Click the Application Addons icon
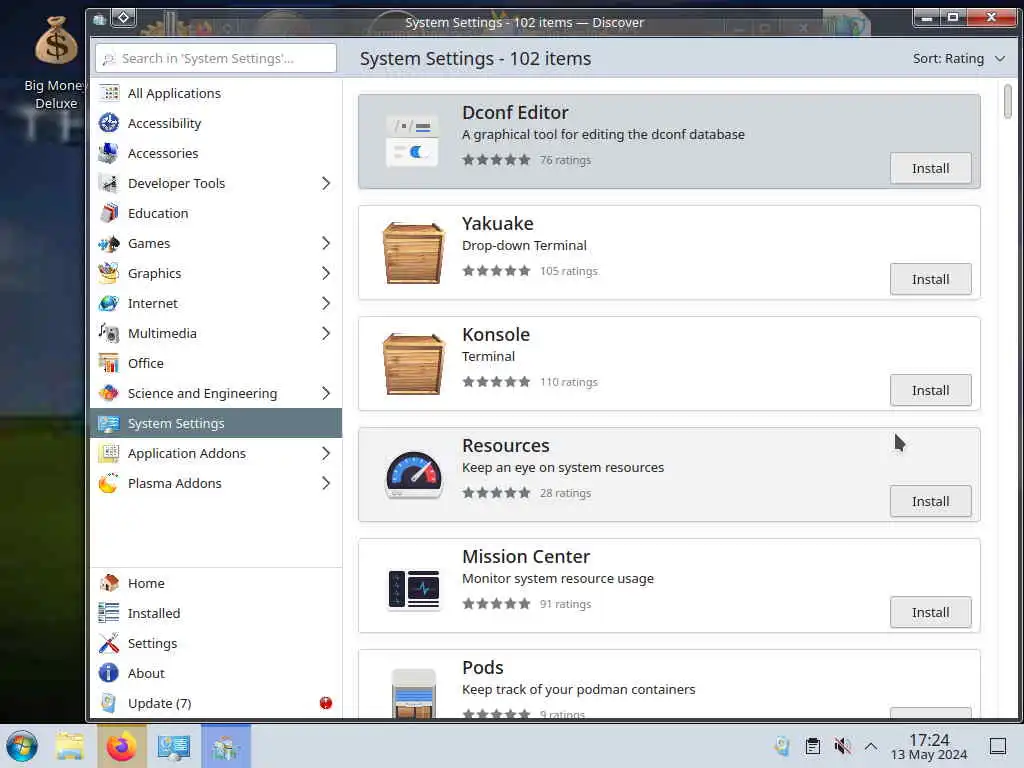The height and width of the screenshot is (768, 1024). click(109, 454)
